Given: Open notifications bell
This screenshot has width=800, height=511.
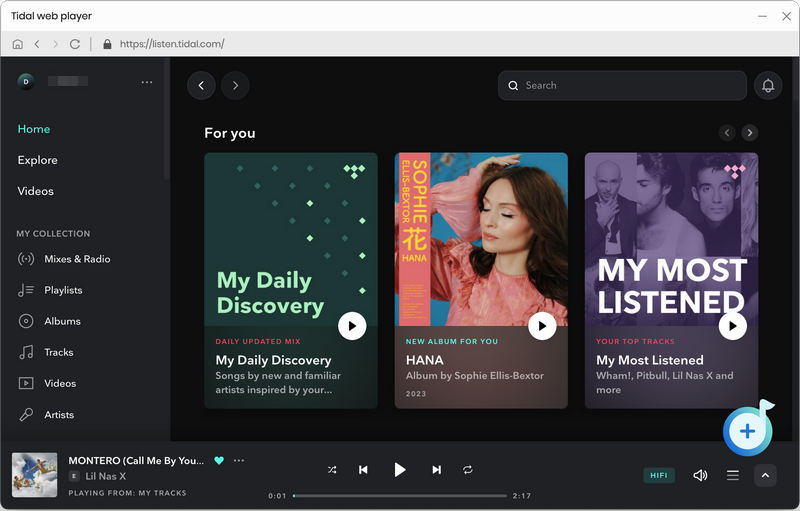Looking at the screenshot, I should click(768, 86).
